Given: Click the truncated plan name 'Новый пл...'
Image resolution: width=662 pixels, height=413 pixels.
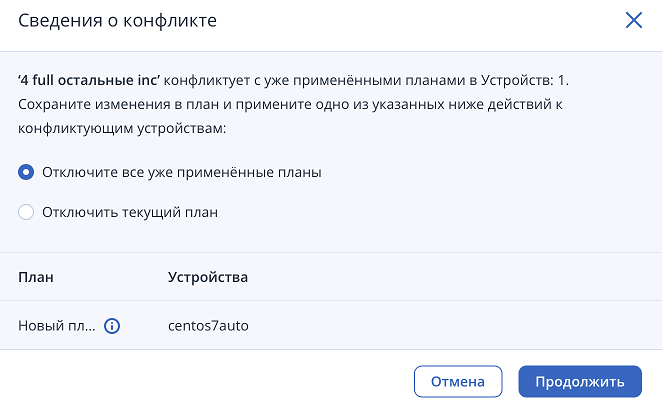Looking at the screenshot, I should (x=57, y=326).
